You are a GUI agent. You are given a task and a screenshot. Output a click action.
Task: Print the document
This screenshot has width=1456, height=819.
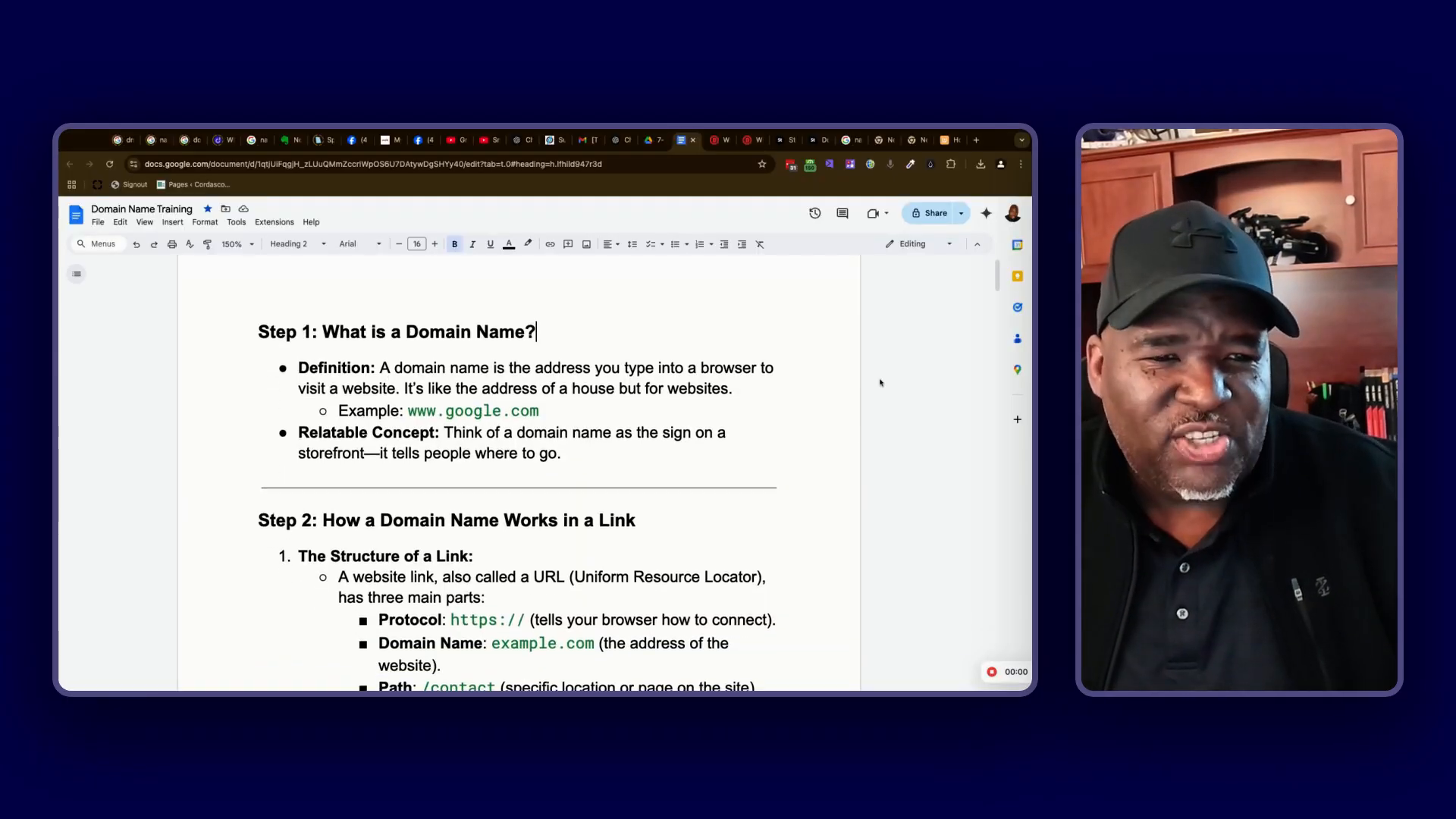172,244
